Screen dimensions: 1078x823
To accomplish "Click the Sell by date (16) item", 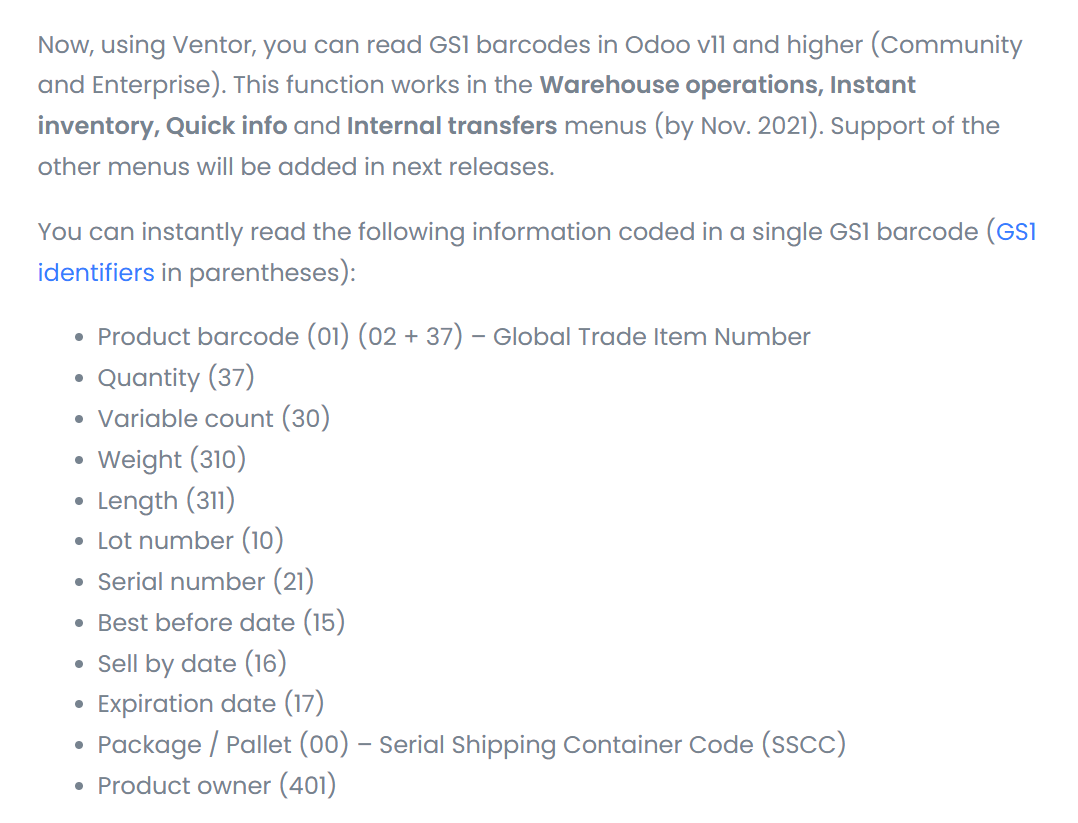I will point(191,664).
